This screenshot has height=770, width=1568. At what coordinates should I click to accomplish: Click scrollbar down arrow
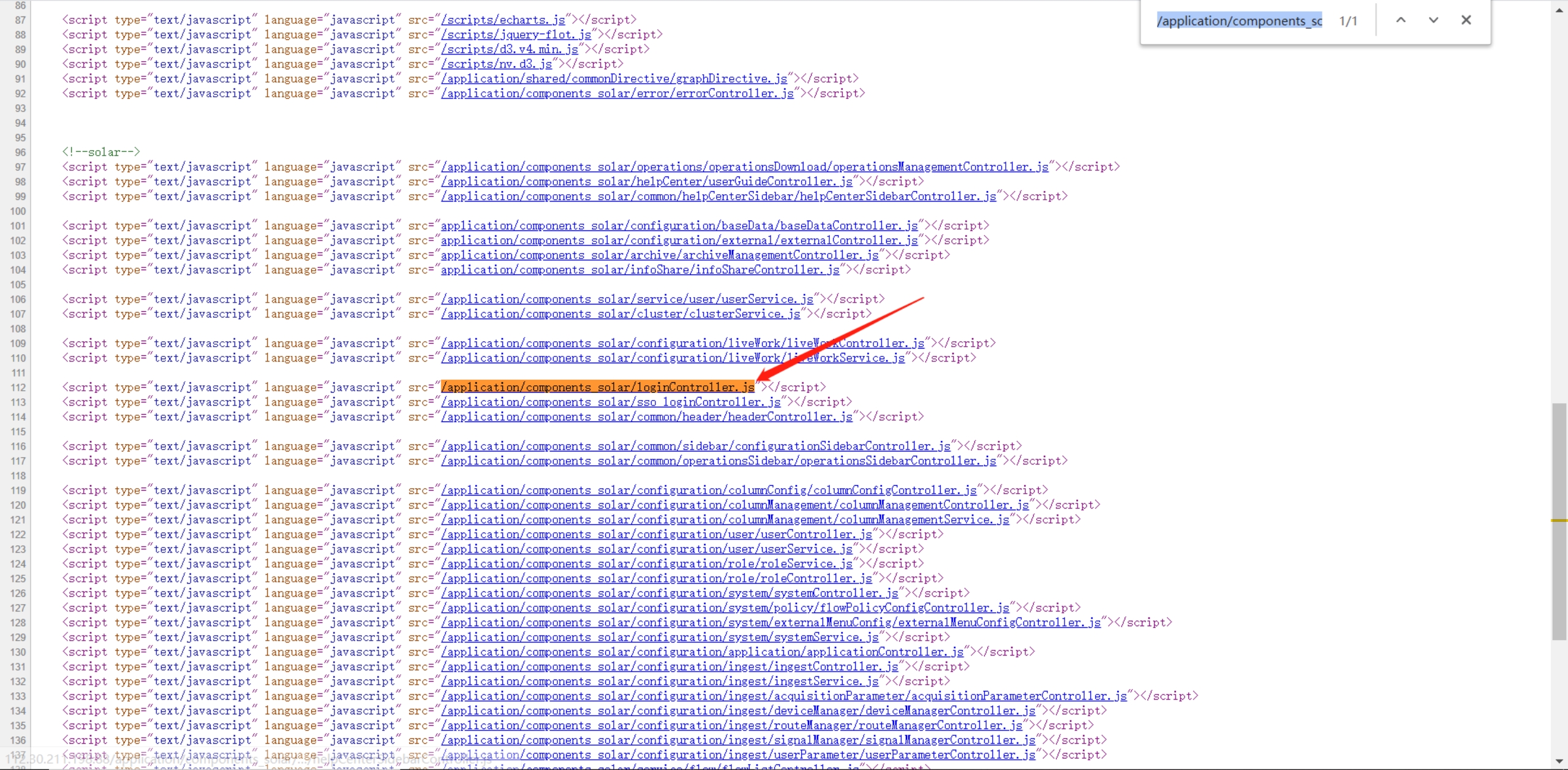[1559, 761]
